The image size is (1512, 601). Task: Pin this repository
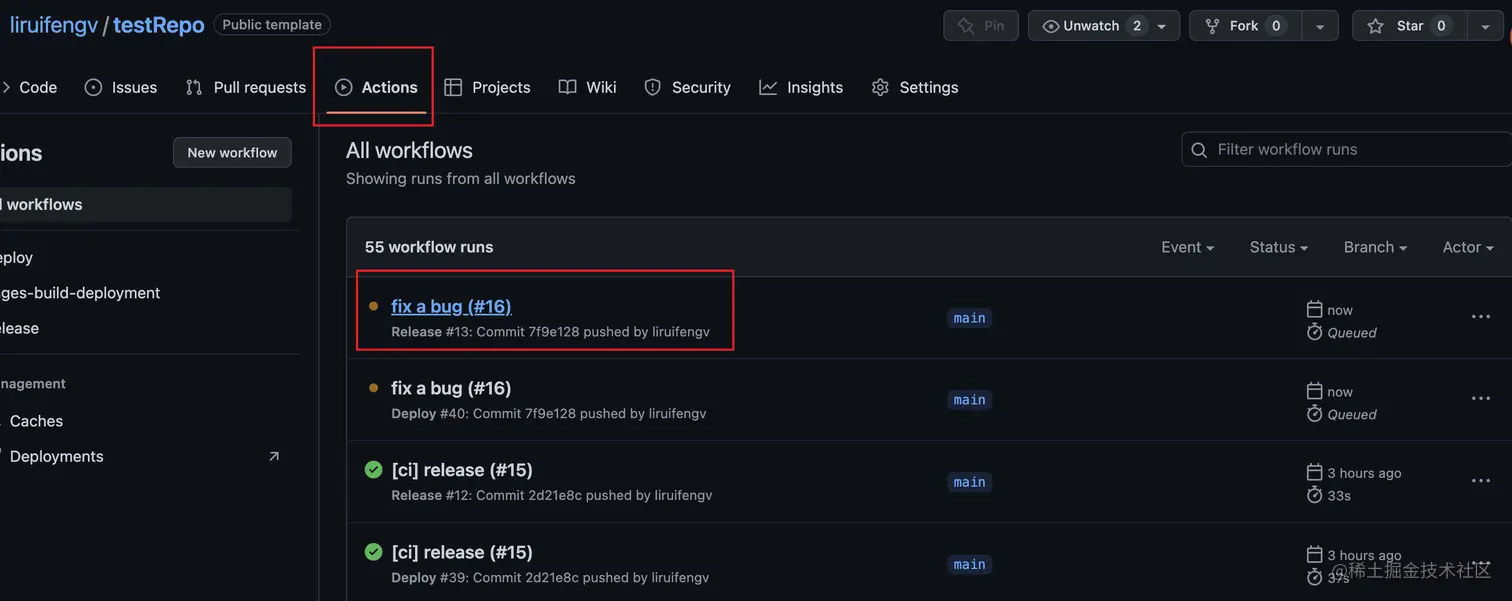tap(981, 26)
